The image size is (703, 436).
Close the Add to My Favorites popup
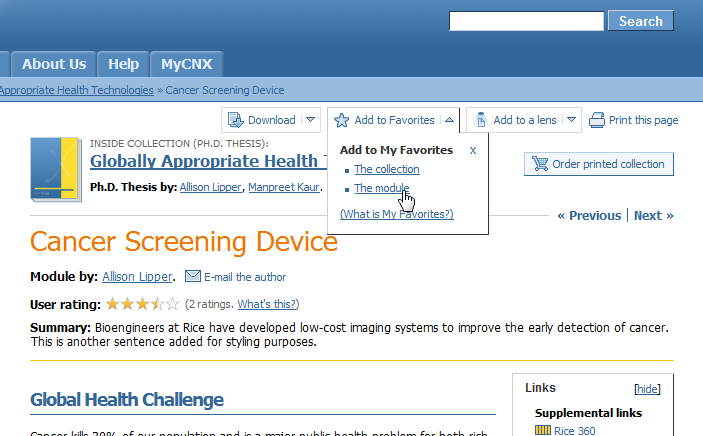(473, 151)
